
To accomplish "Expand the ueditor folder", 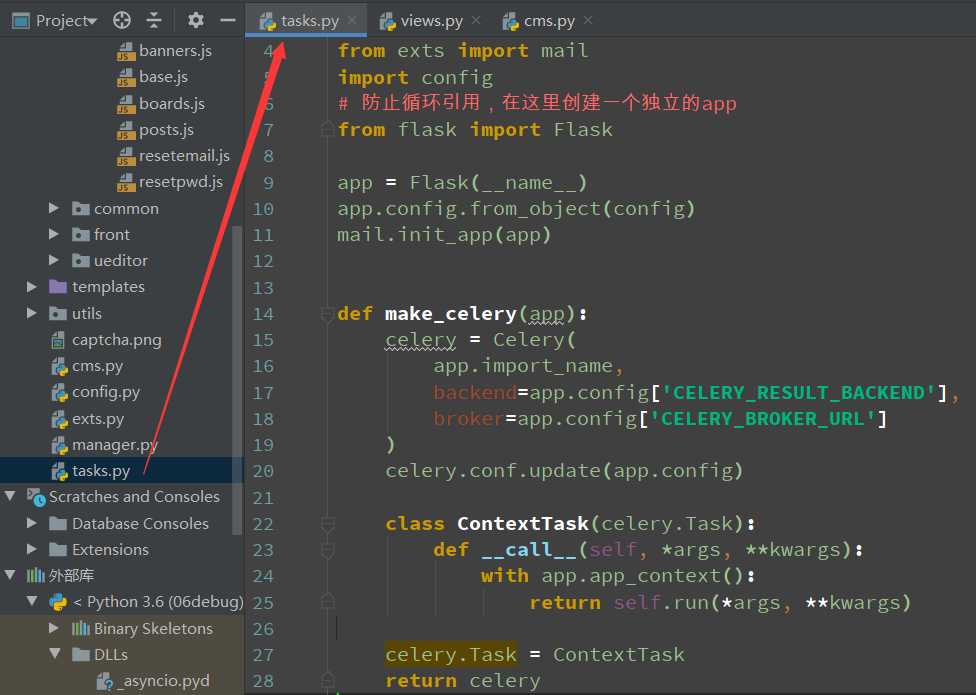I will 54,260.
